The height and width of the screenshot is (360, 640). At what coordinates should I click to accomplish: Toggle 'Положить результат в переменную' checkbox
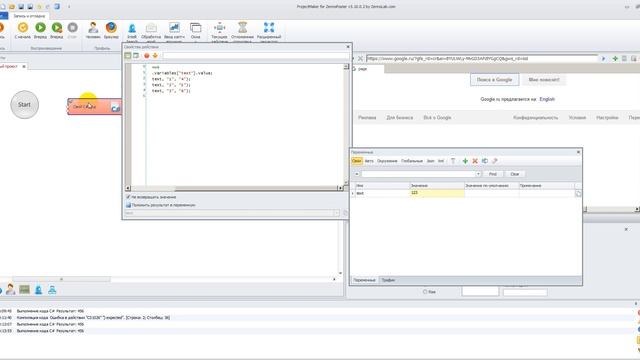(128, 205)
